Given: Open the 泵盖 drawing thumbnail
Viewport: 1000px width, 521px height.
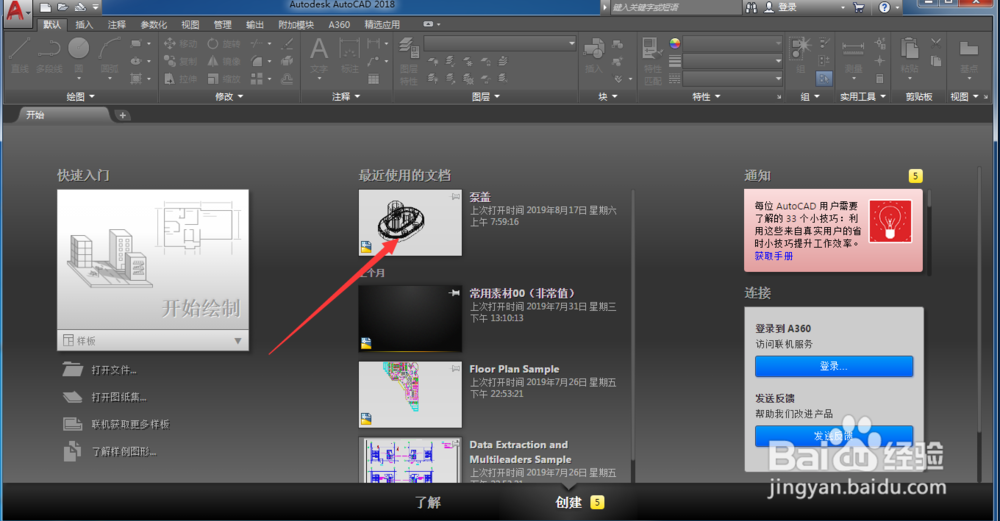Looking at the screenshot, I should [410, 223].
